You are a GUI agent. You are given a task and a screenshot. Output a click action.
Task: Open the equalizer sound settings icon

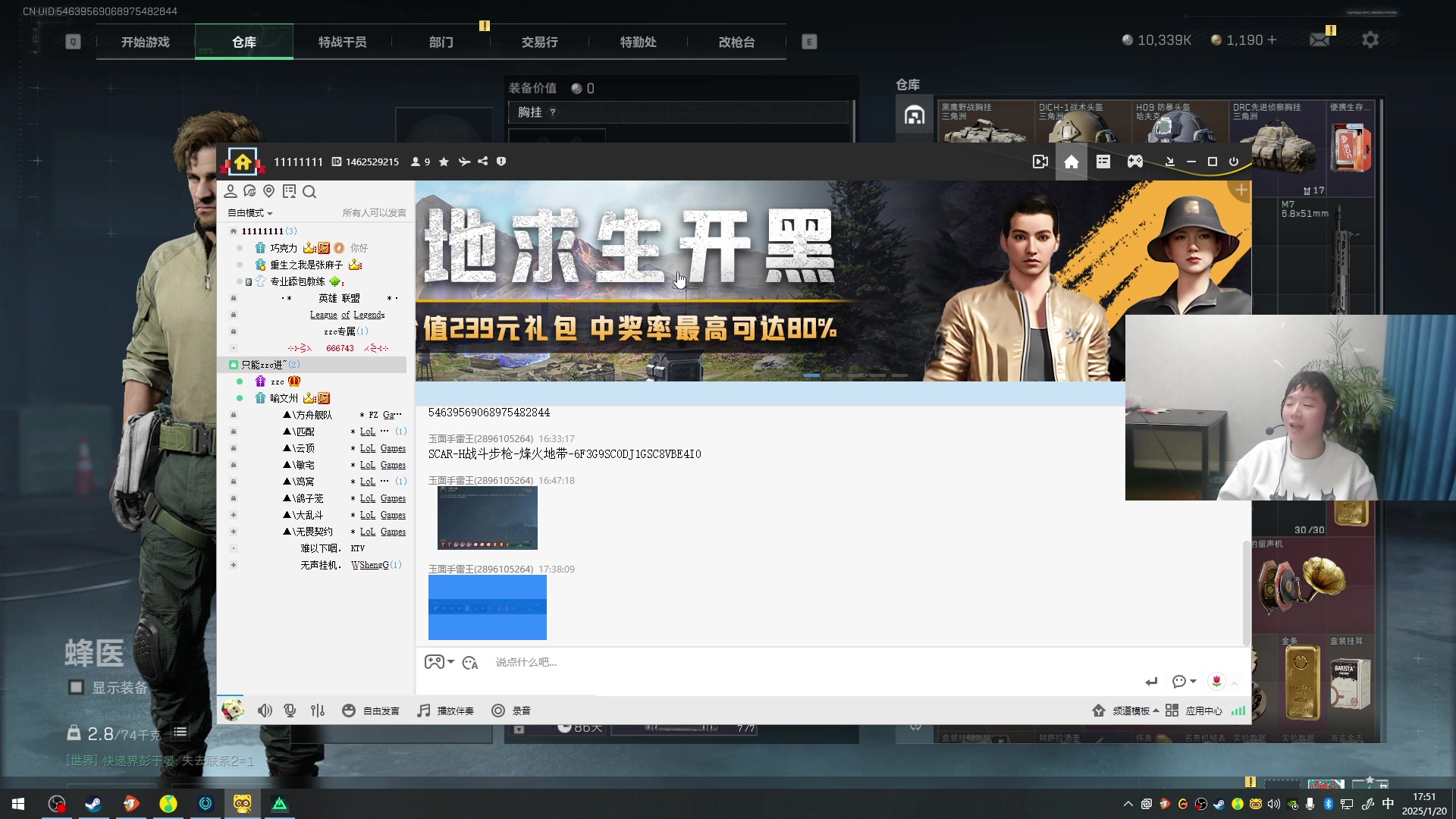pyautogui.click(x=318, y=711)
